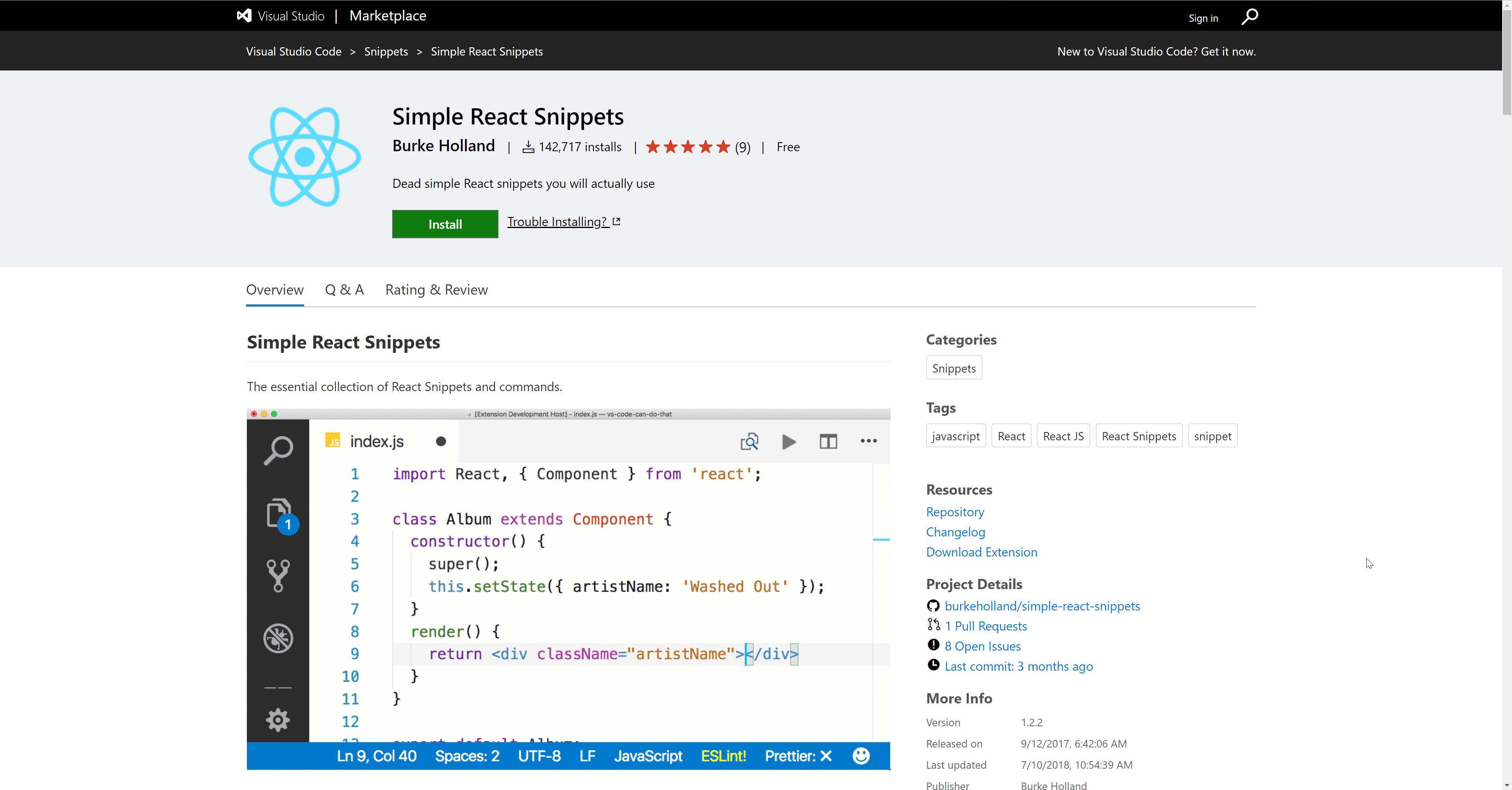1512x790 pixels.
Task: Click Sign in
Action: pyautogui.click(x=1203, y=18)
